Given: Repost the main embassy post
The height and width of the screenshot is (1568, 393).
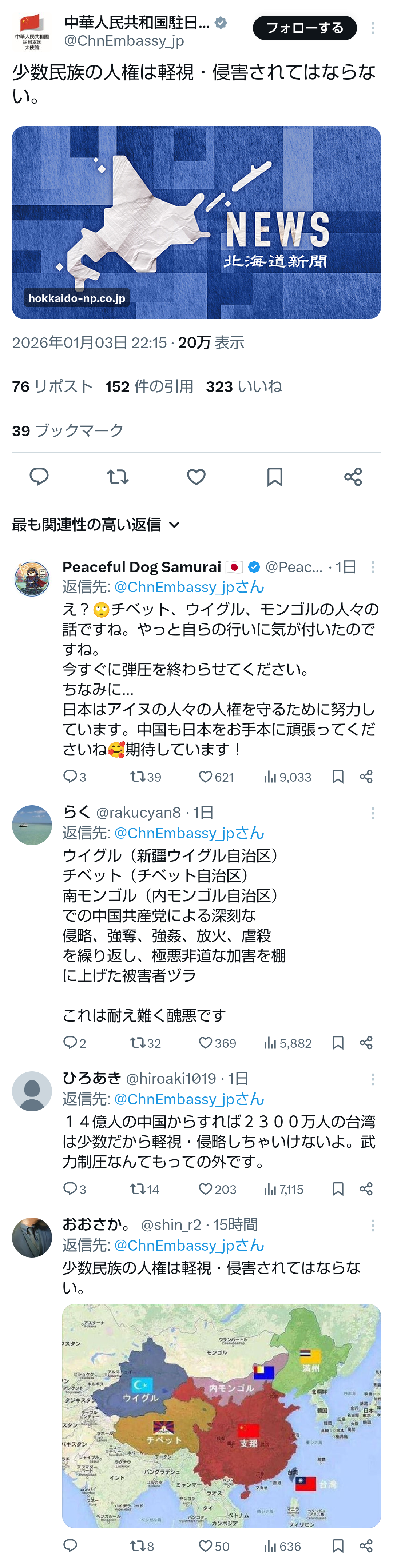Looking at the screenshot, I should 118,477.
